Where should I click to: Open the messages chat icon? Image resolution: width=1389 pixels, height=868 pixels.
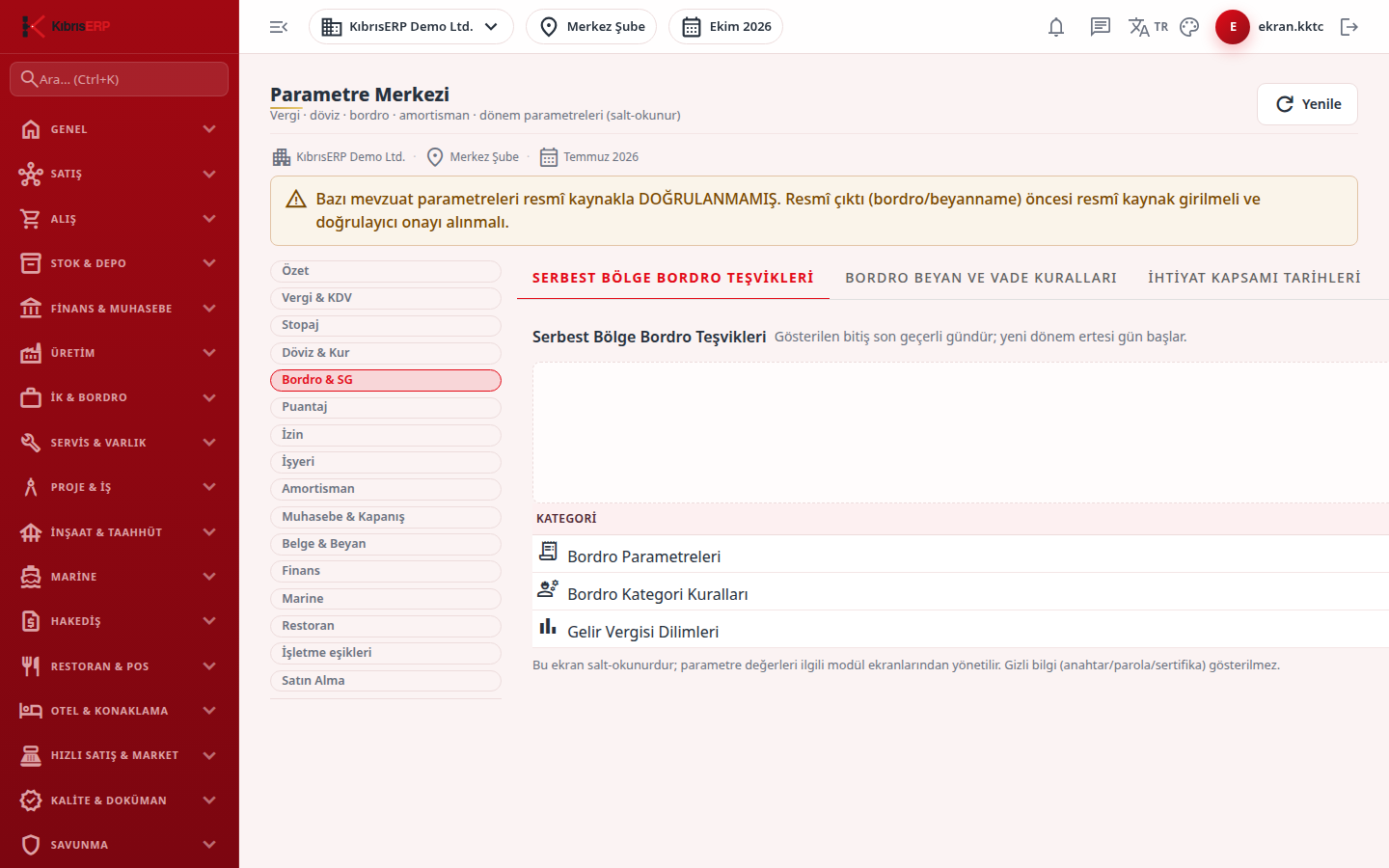(1101, 27)
